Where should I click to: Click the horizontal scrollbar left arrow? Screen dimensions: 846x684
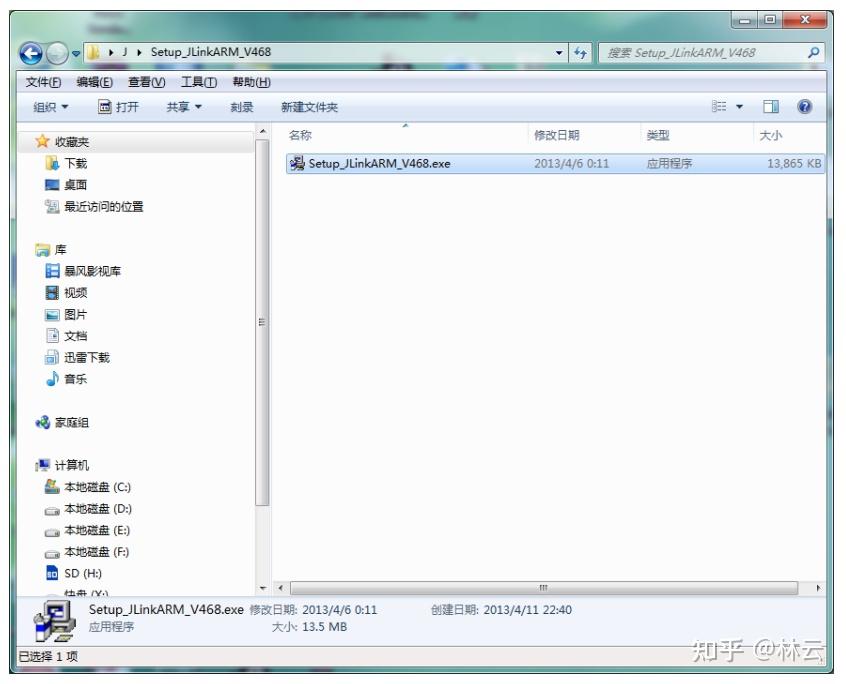[280, 588]
